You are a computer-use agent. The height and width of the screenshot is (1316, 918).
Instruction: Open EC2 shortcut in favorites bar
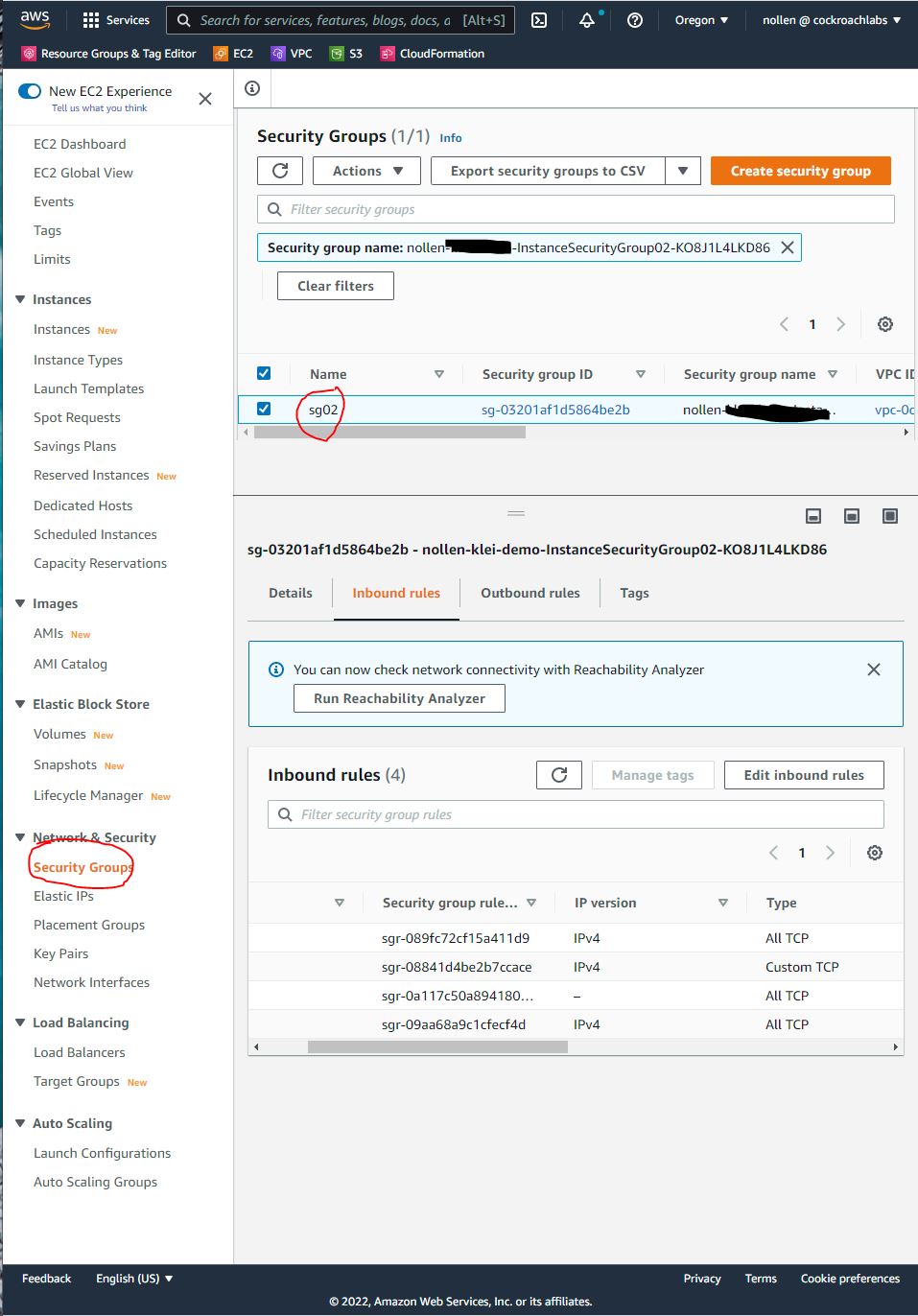[x=233, y=54]
